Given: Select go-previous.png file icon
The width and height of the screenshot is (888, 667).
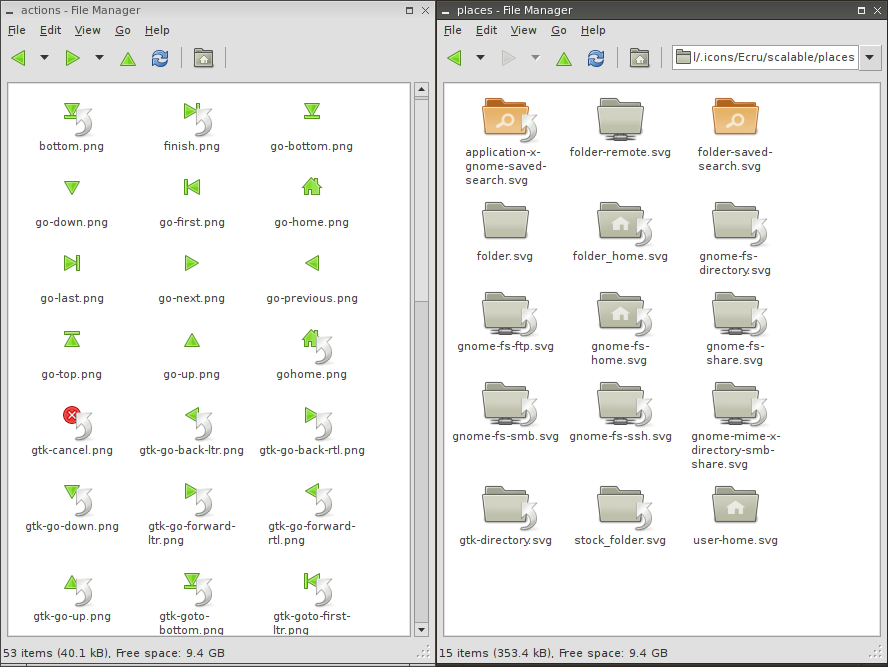Looking at the screenshot, I should 312,263.
